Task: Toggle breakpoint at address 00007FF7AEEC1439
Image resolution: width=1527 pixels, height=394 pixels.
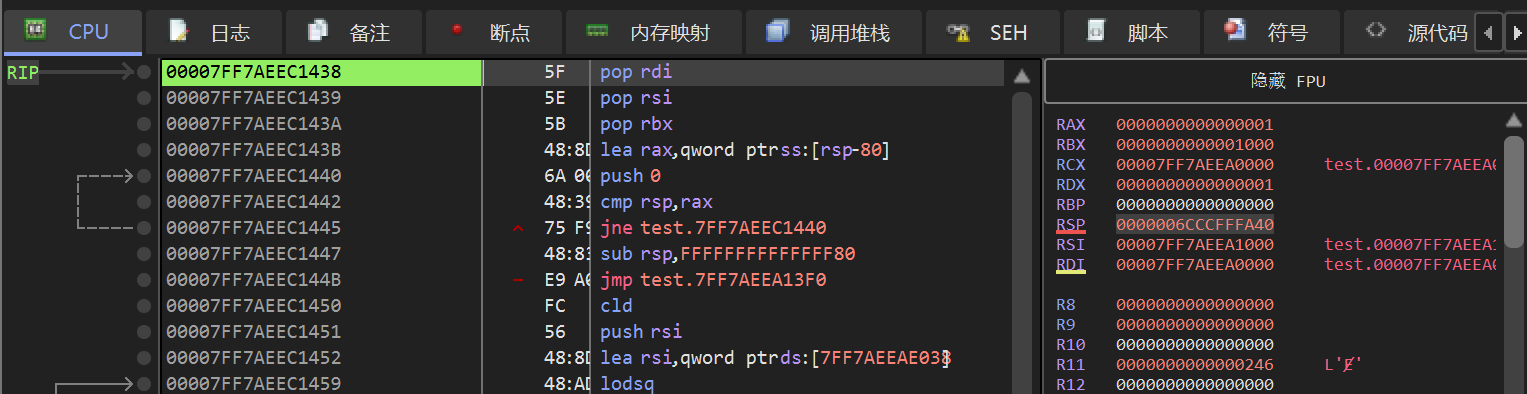Action: point(144,98)
